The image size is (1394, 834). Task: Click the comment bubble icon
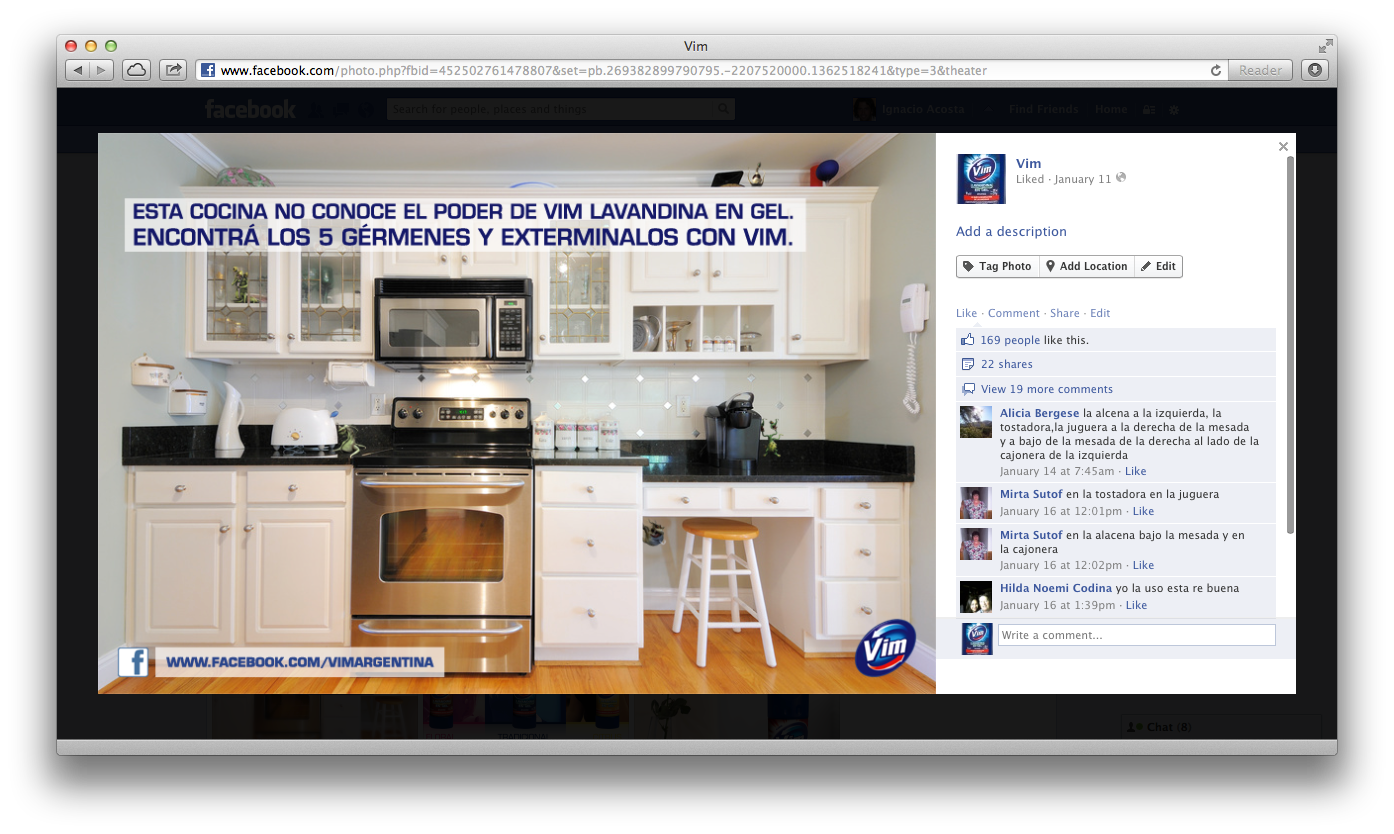coord(968,389)
